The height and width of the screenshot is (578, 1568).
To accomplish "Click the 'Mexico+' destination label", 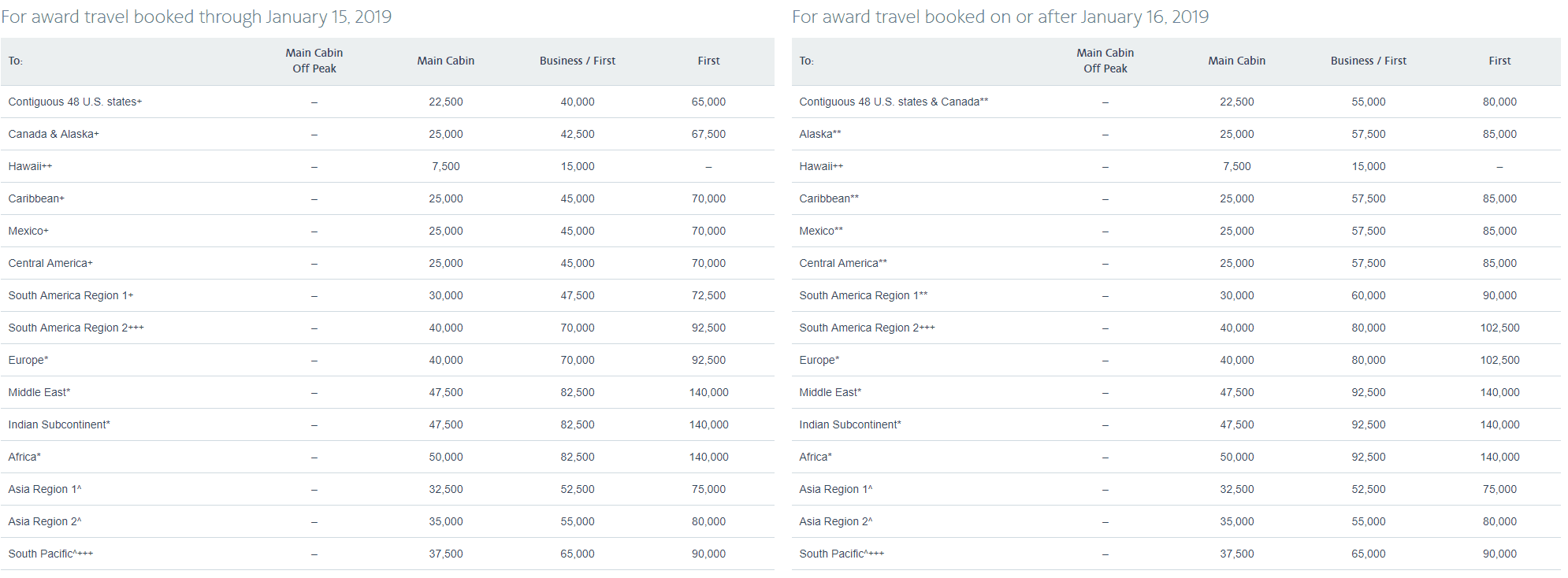I will tap(28, 231).
